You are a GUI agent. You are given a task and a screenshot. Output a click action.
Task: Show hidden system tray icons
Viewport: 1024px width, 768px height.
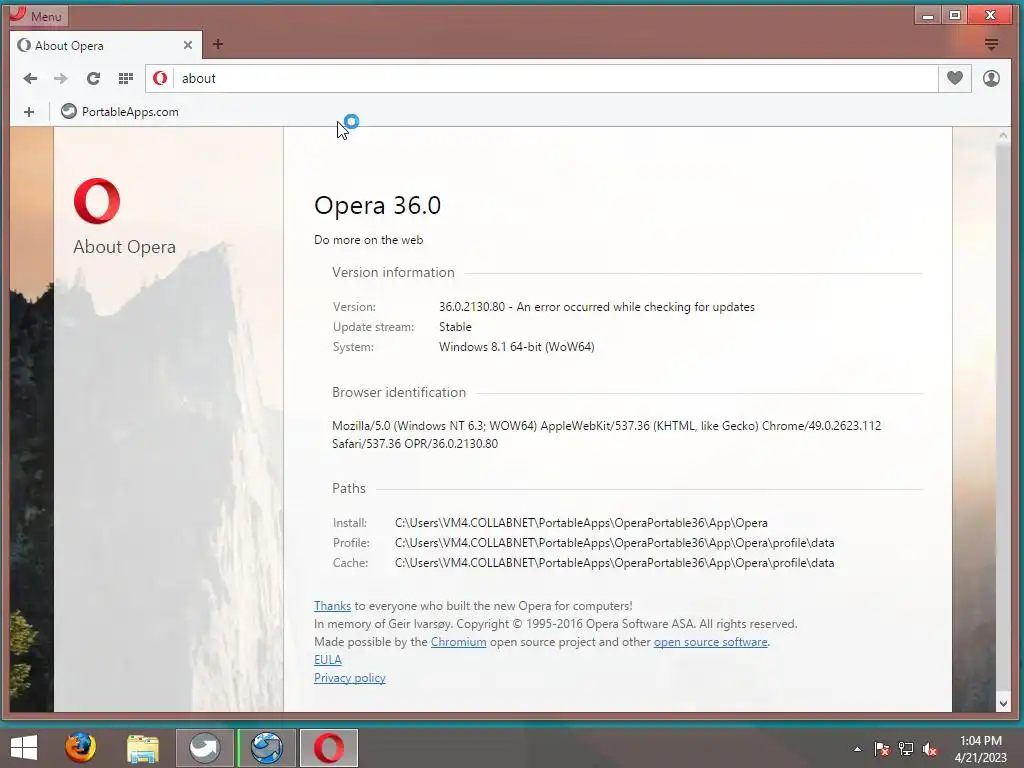click(x=857, y=749)
